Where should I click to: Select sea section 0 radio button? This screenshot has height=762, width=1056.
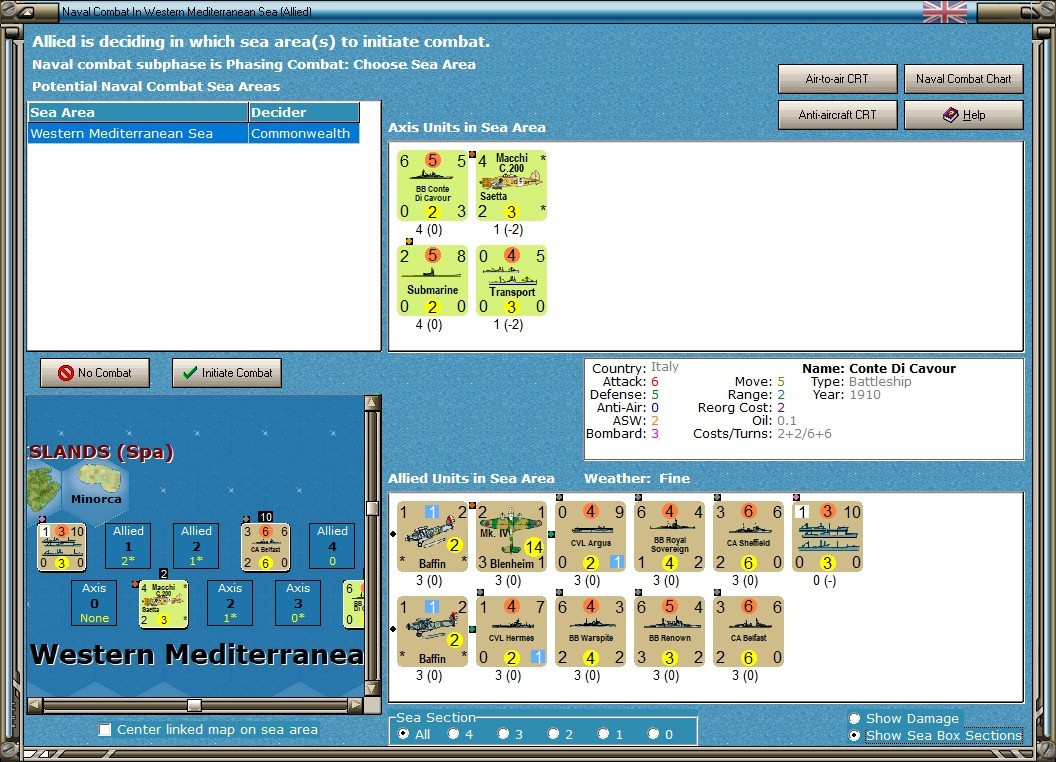[653, 734]
